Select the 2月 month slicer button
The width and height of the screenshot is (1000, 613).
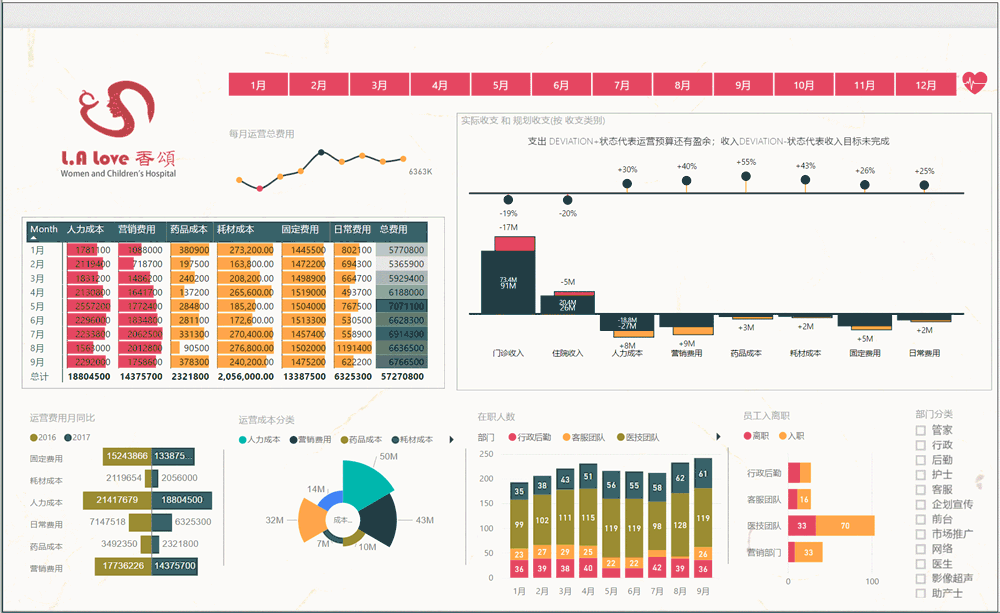(319, 84)
